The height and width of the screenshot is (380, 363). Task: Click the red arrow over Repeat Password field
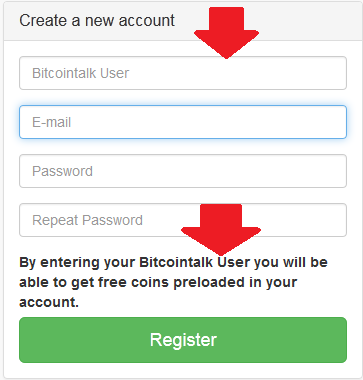pyautogui.click(x=221, y=229)
